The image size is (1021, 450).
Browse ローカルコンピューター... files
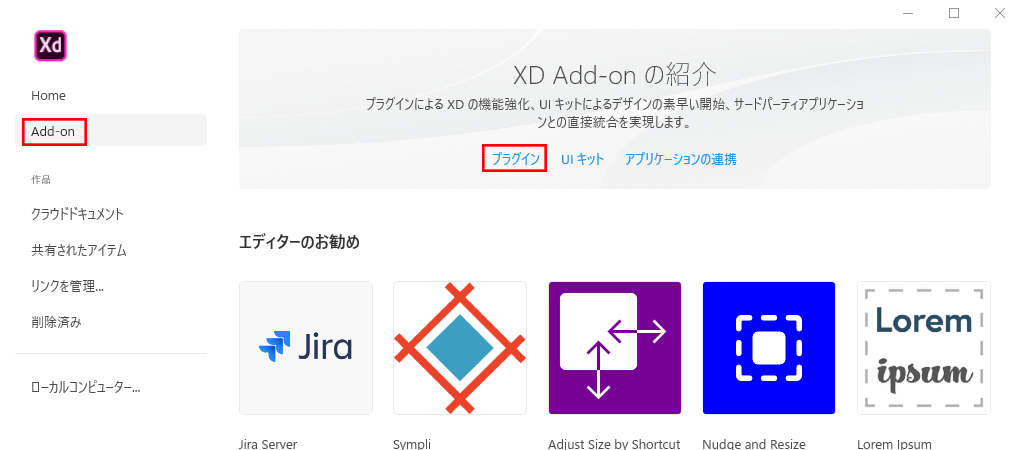86,387
